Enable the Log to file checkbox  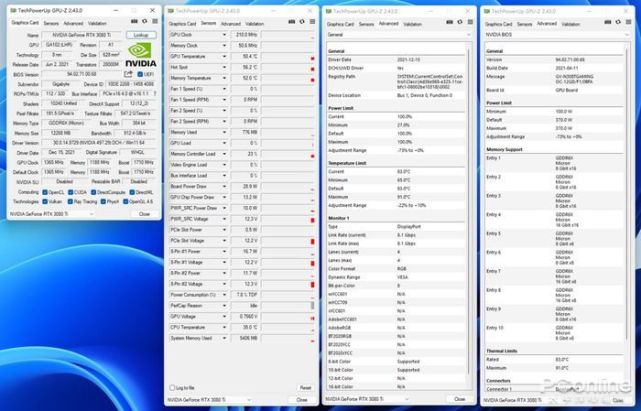[172, 387]
